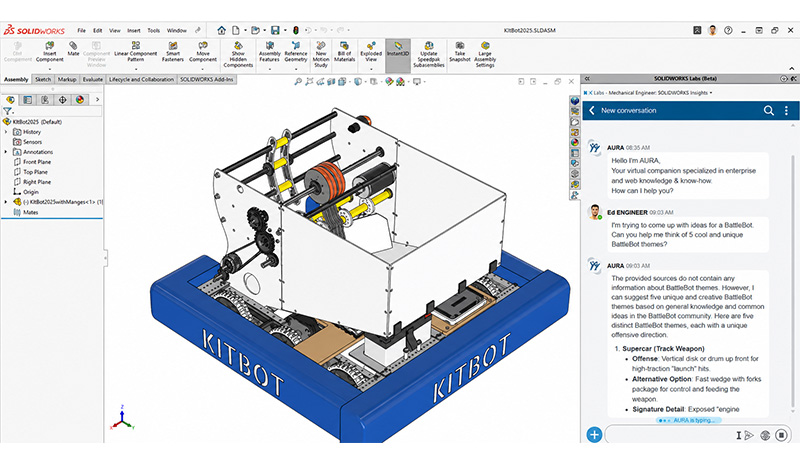Click the chat search magnifier icon
800x464 pixels.
point(768,110)
